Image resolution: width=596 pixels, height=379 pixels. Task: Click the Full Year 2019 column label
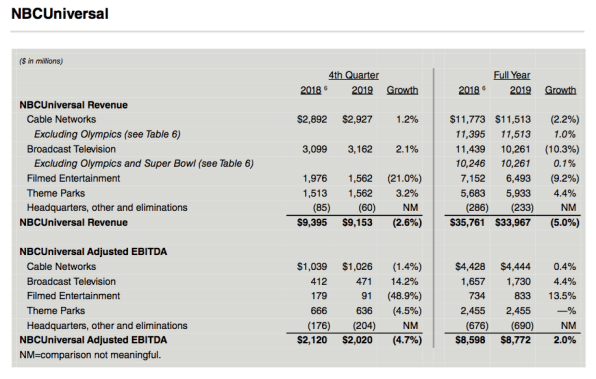click(x=520, y=90)
